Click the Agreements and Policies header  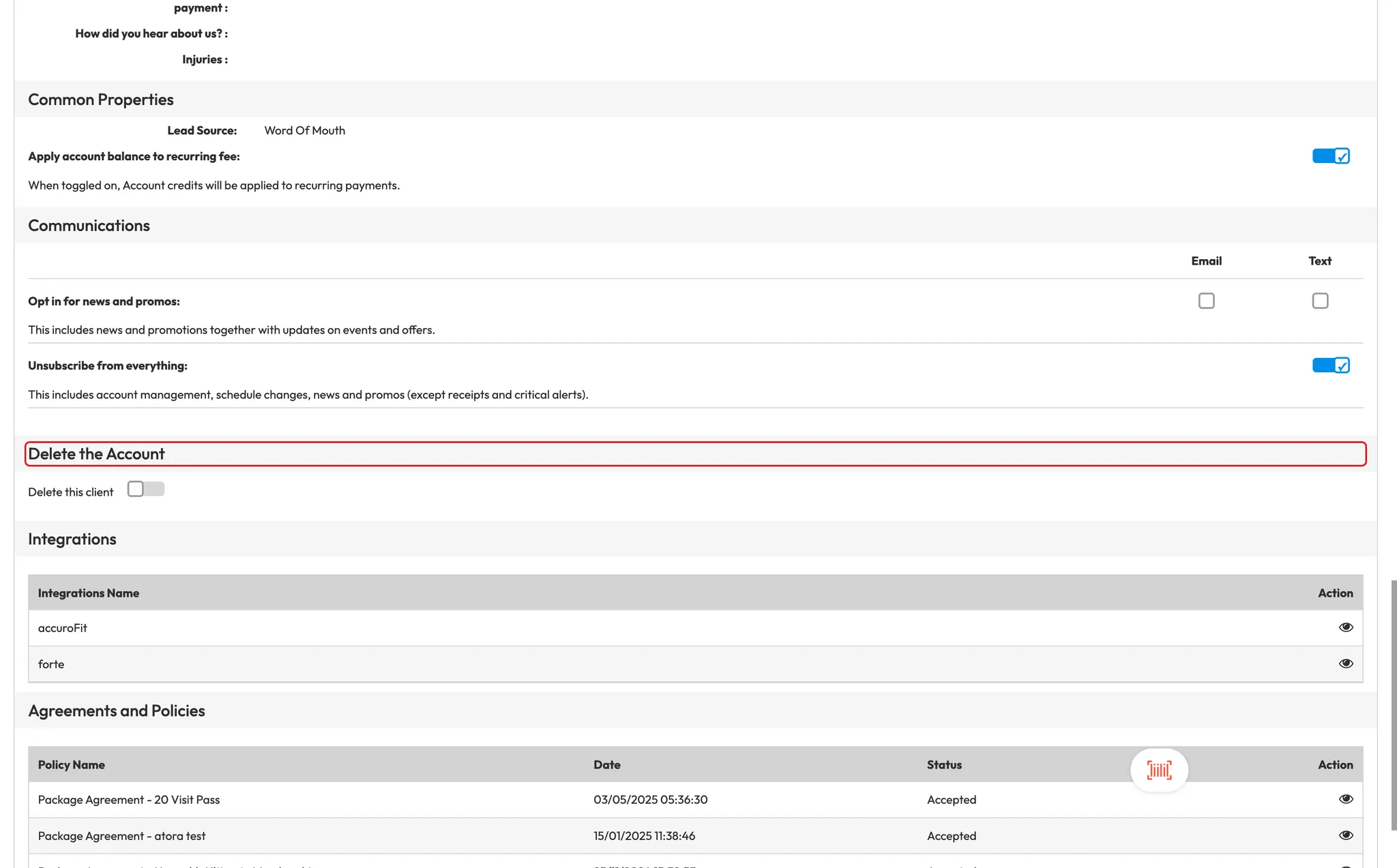pos(117,710)
